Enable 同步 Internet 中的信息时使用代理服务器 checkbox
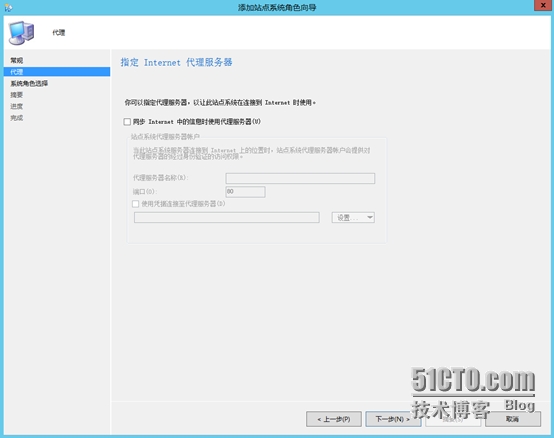 click(127, 122)
